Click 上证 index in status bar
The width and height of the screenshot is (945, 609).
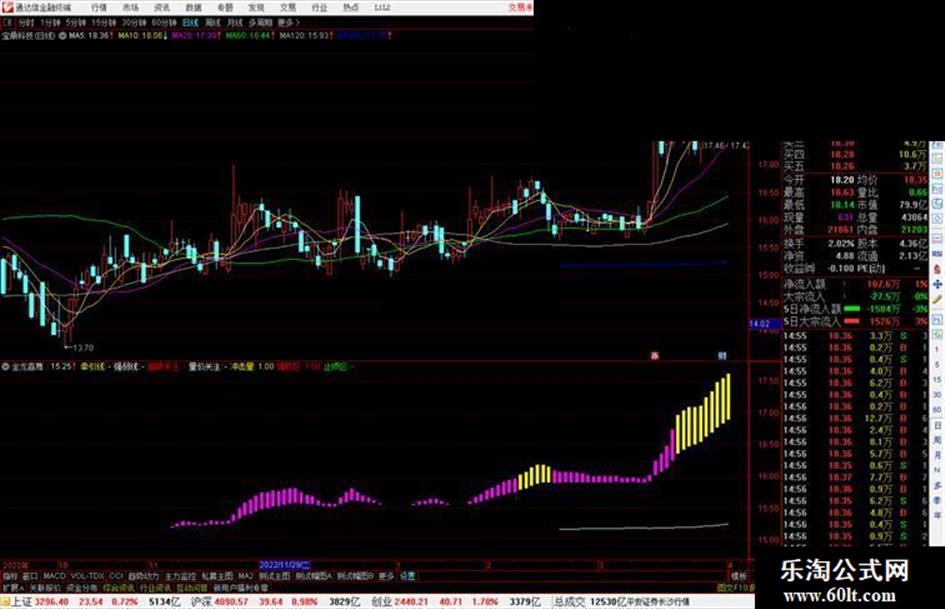pos(22,602)
